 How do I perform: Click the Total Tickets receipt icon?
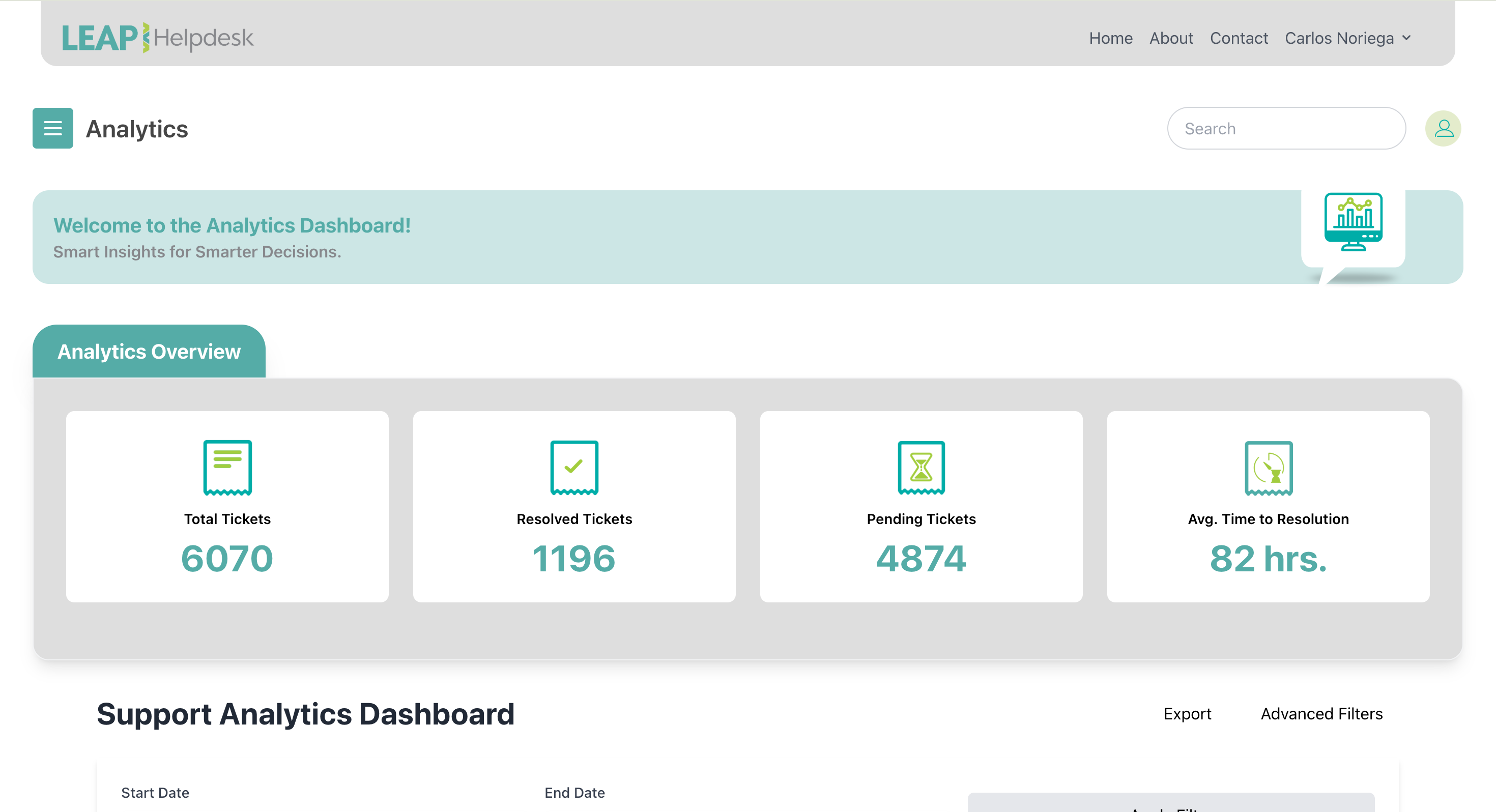click(x=227, y=468)
